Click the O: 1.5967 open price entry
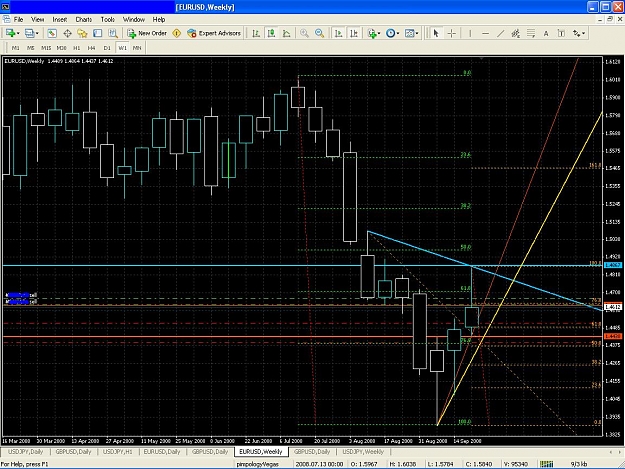The width and height of the screenshot is (625, 469). [364, 464]
